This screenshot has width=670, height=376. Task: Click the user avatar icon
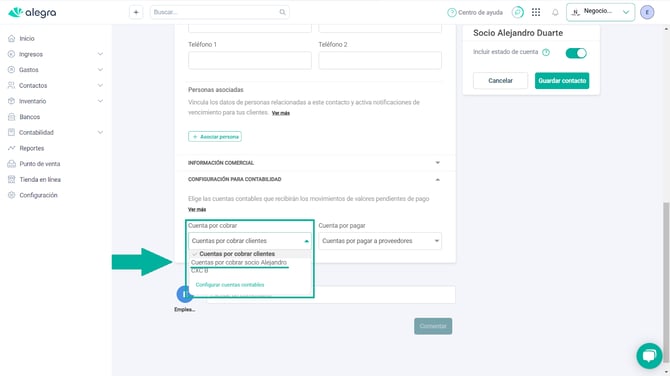(647, 12)
